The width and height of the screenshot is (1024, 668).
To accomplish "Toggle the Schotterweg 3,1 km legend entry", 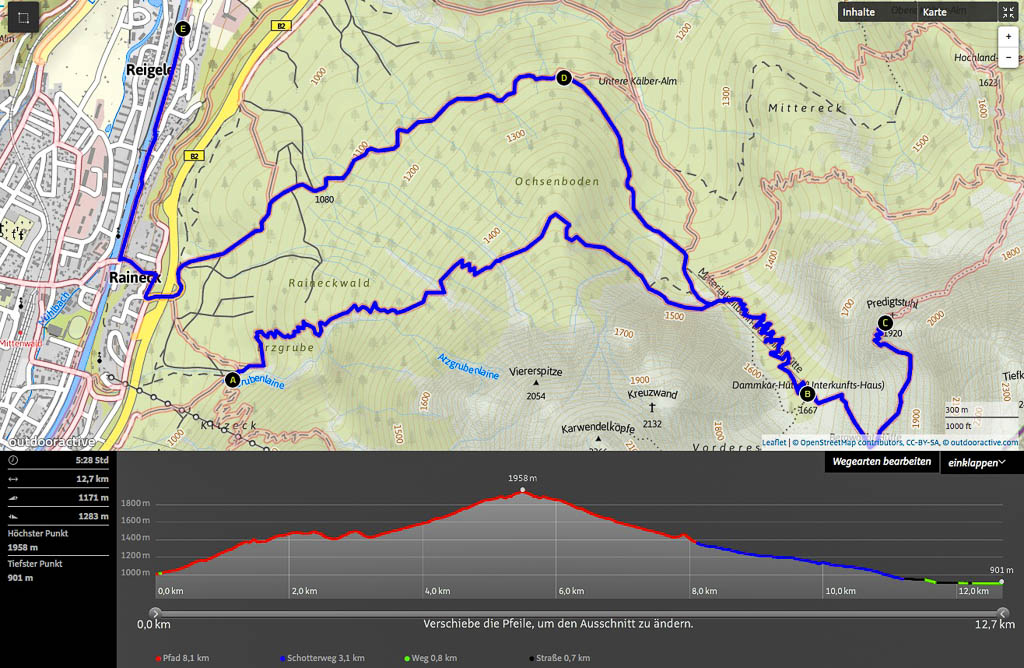I will (x=325, y=658).
